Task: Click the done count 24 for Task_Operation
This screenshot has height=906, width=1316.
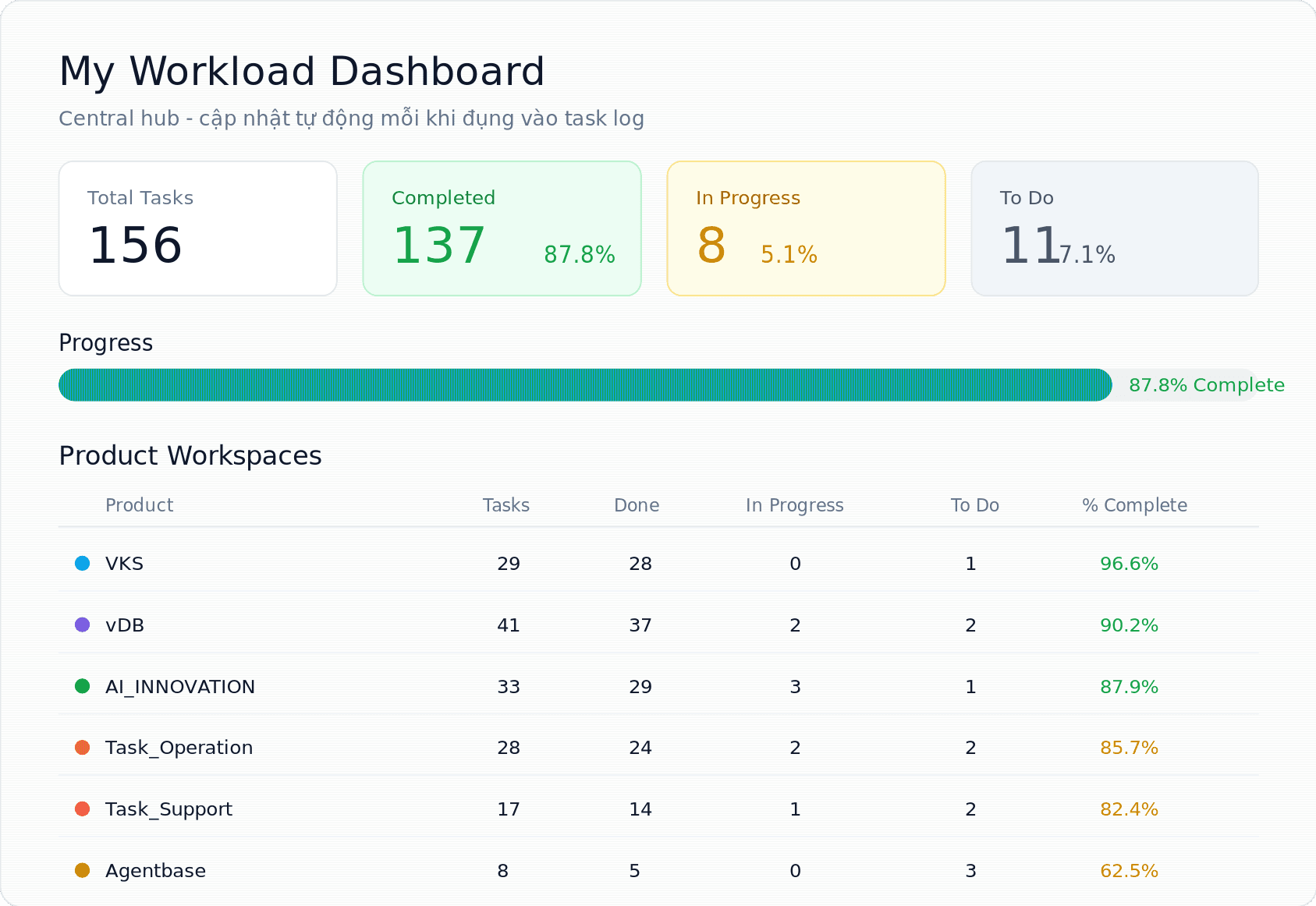Action: [640, 748]
